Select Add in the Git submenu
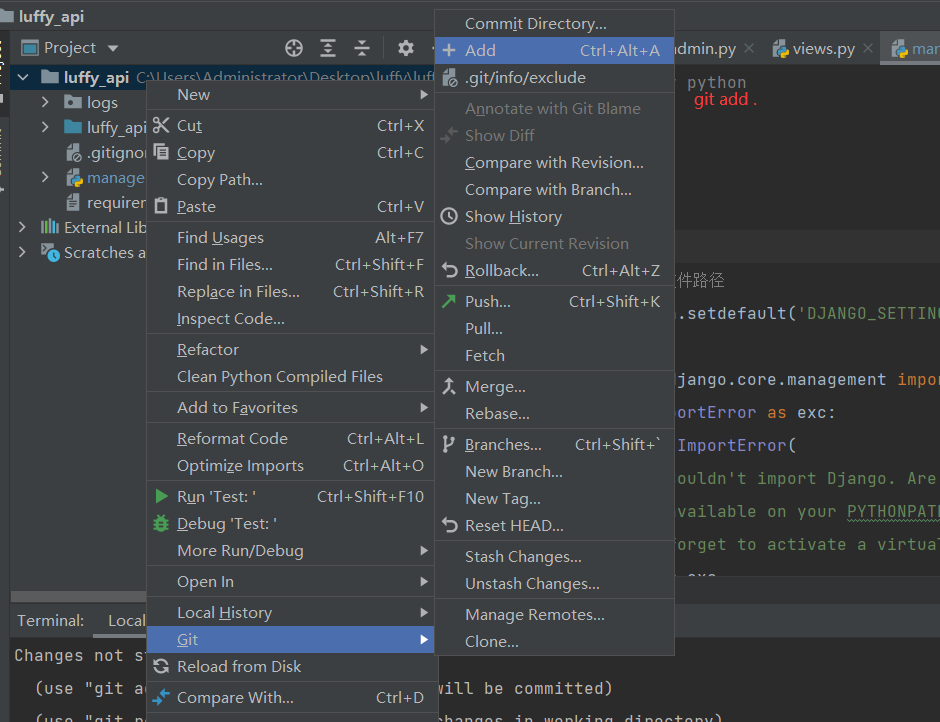940x722 pixels. (480, 51)
